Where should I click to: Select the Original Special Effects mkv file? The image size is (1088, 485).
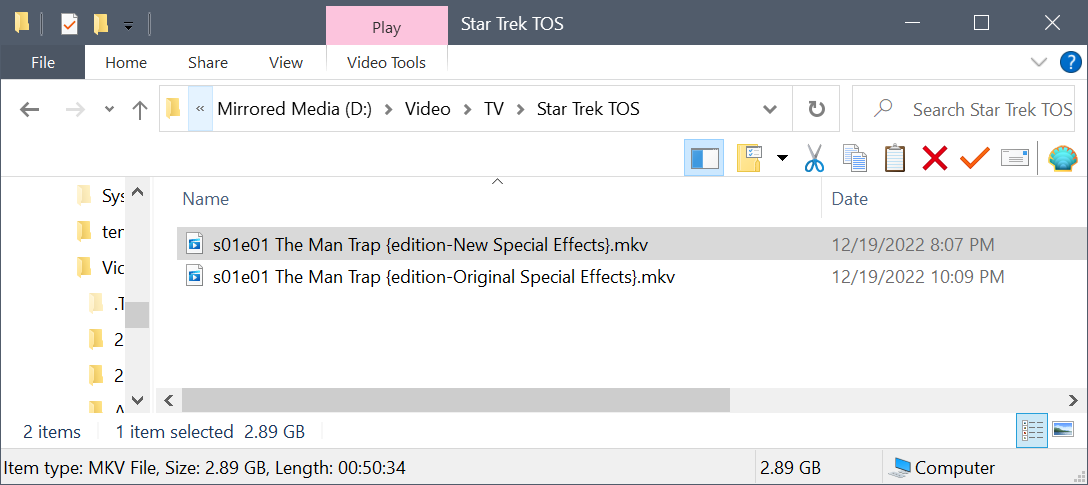[443, 277]
